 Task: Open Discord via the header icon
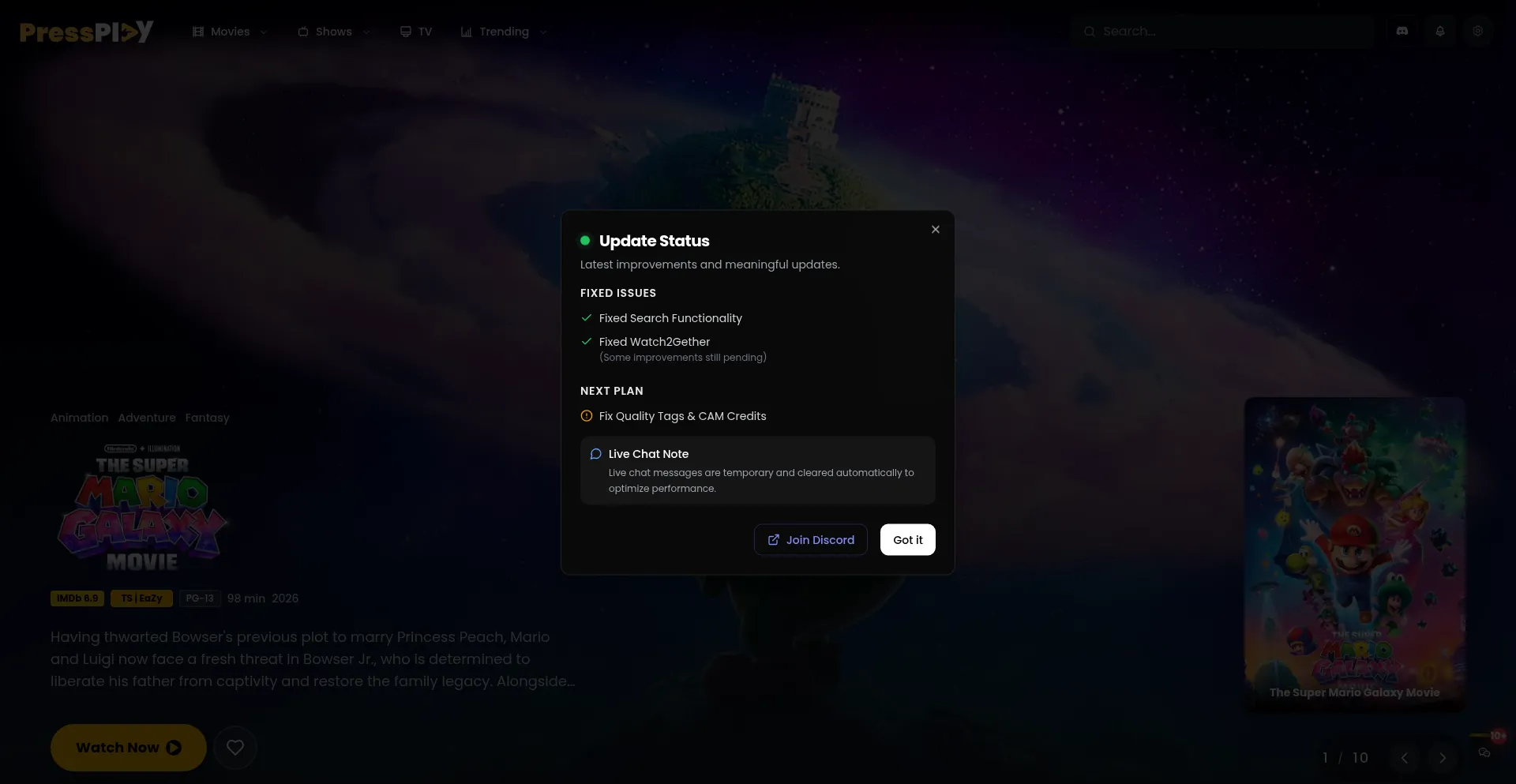(x=1402, y=32)
